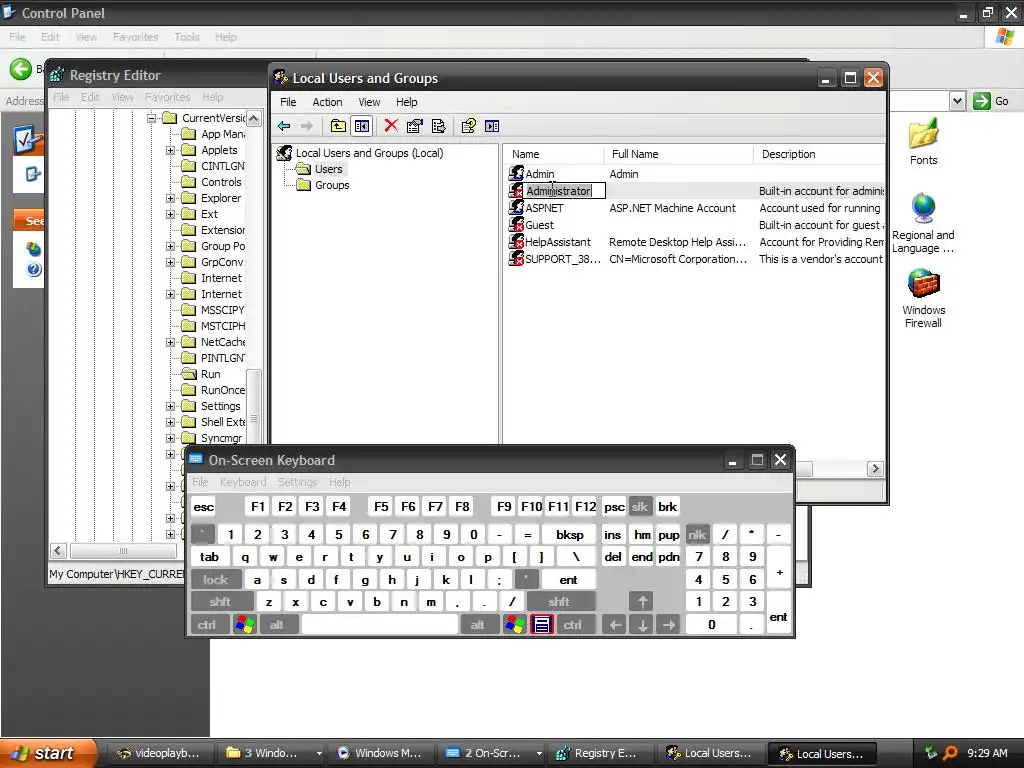Select the SUPPORT_38 user icon
Screen dimensions: 1024x768
pyautogui.click(x=516, y=259)
